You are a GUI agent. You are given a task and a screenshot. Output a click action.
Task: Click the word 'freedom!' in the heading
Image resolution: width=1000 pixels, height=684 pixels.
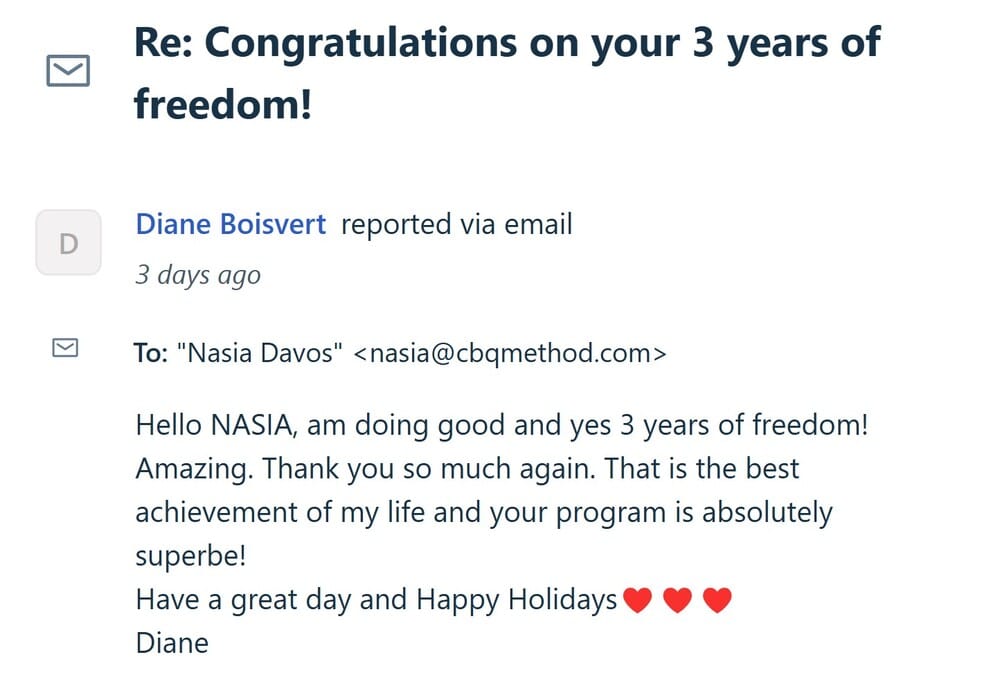[224, 103]
